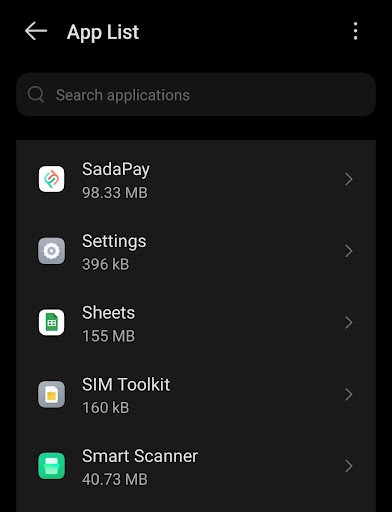Open the SIM Toolkit list entry

(196, 395)
